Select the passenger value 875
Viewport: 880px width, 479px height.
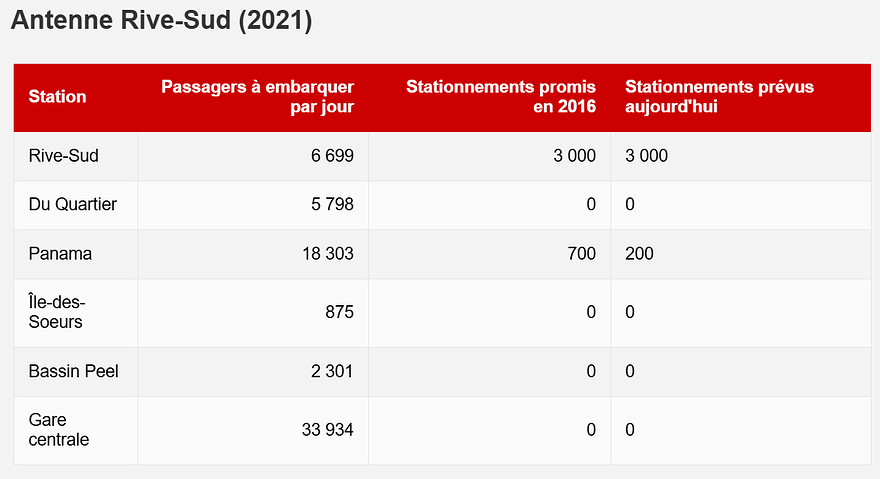point(339,312)
